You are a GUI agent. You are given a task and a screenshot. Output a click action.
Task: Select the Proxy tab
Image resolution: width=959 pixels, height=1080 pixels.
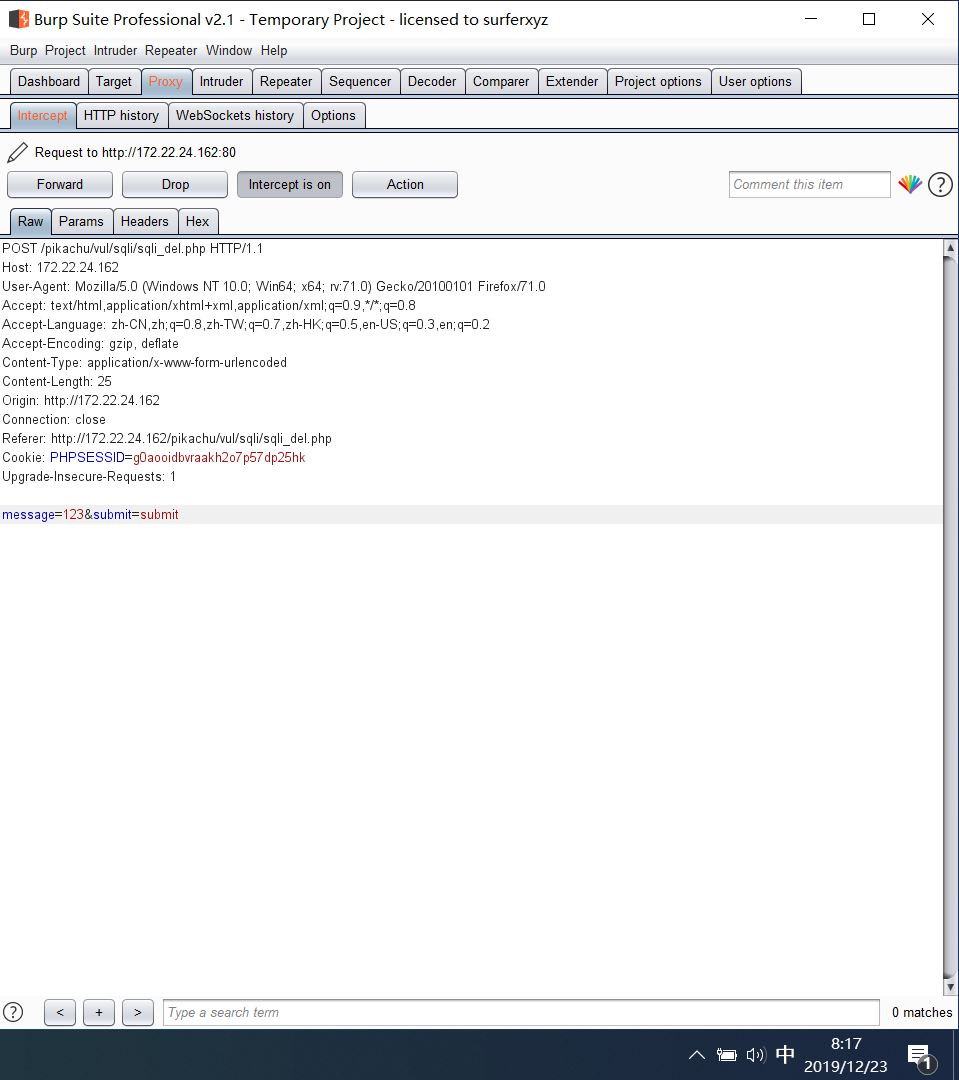pos(166,81)
